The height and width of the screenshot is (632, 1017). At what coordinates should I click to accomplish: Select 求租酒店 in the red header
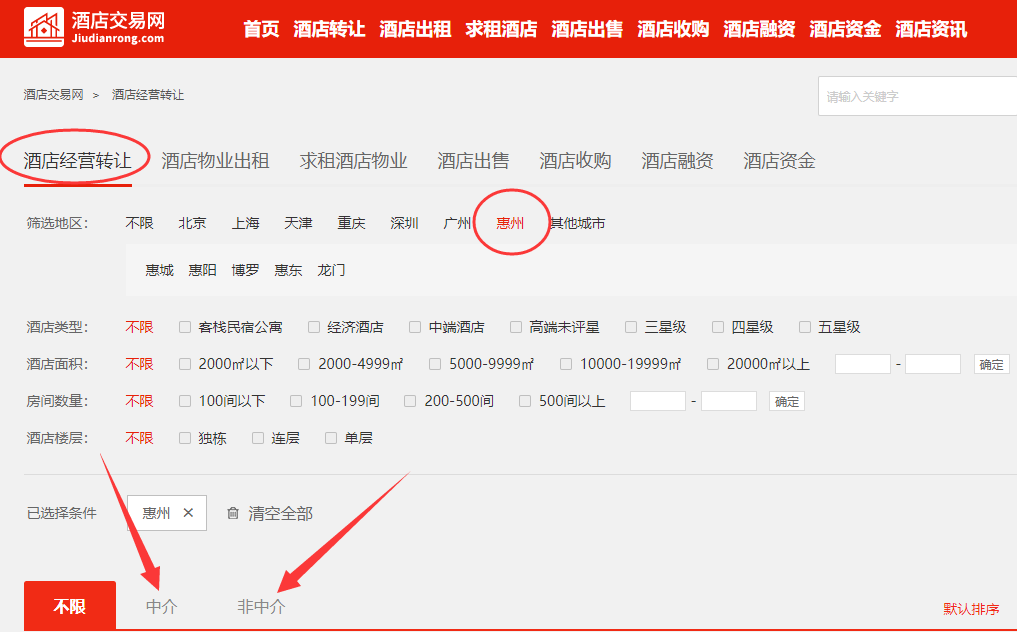[501, 29]
